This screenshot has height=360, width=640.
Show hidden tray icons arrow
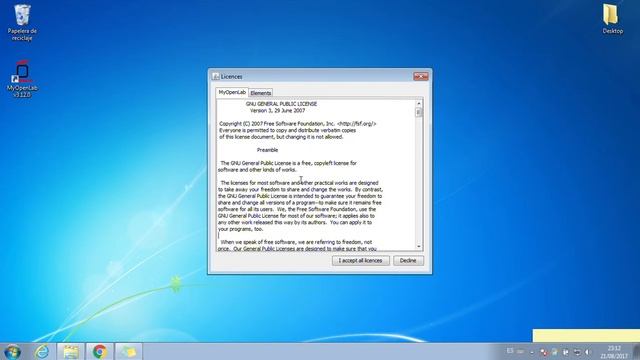click(532, 352)
